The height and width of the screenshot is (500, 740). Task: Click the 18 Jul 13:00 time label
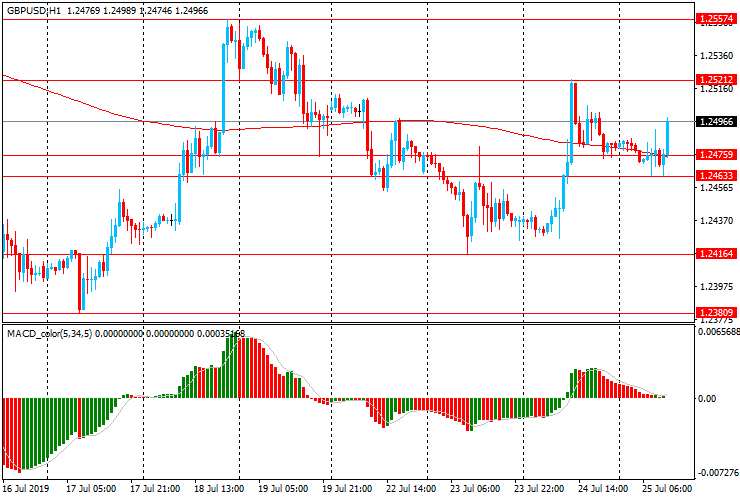[219, 488]
